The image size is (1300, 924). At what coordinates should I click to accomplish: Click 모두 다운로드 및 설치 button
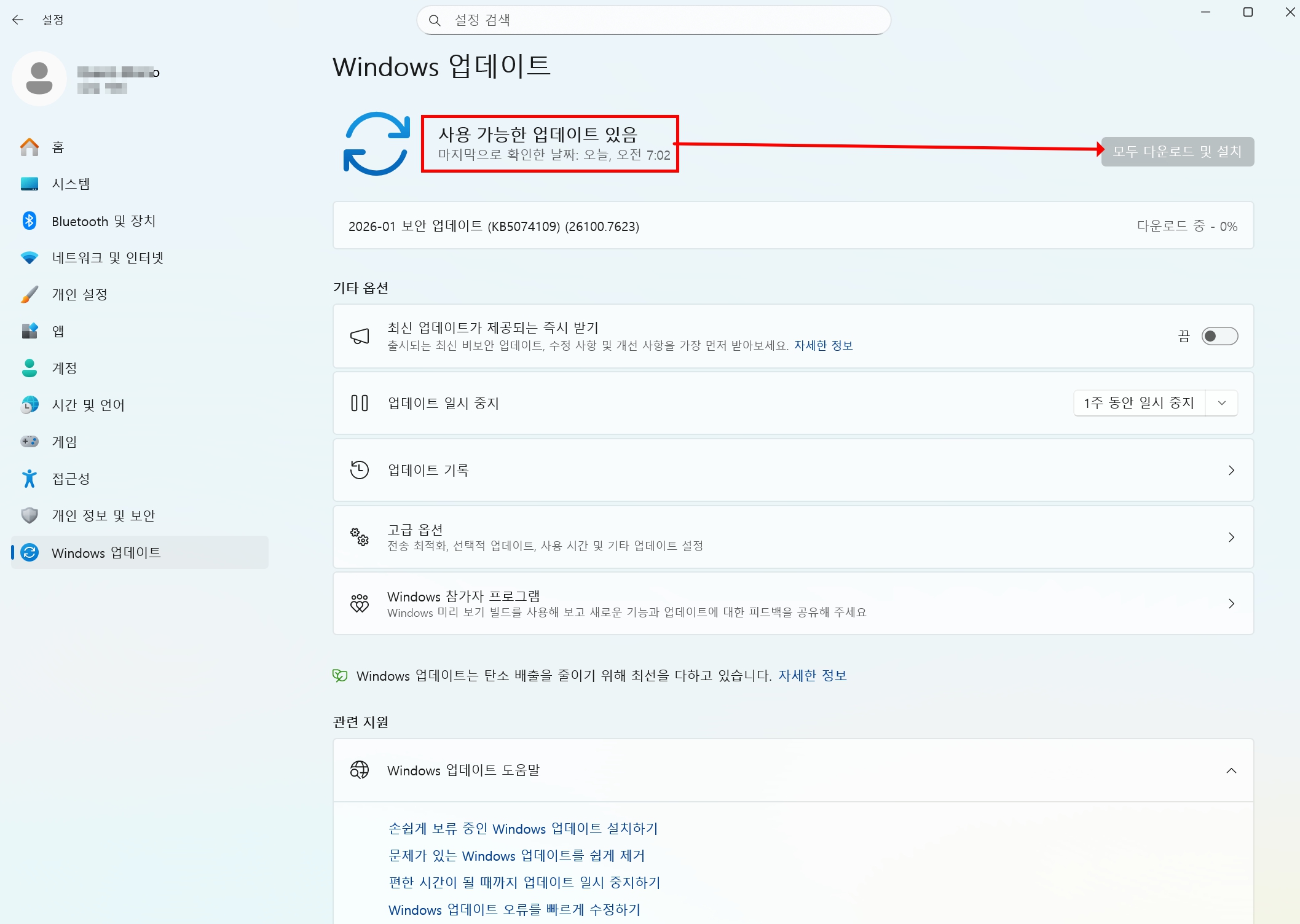click(x=1177, y=151)
